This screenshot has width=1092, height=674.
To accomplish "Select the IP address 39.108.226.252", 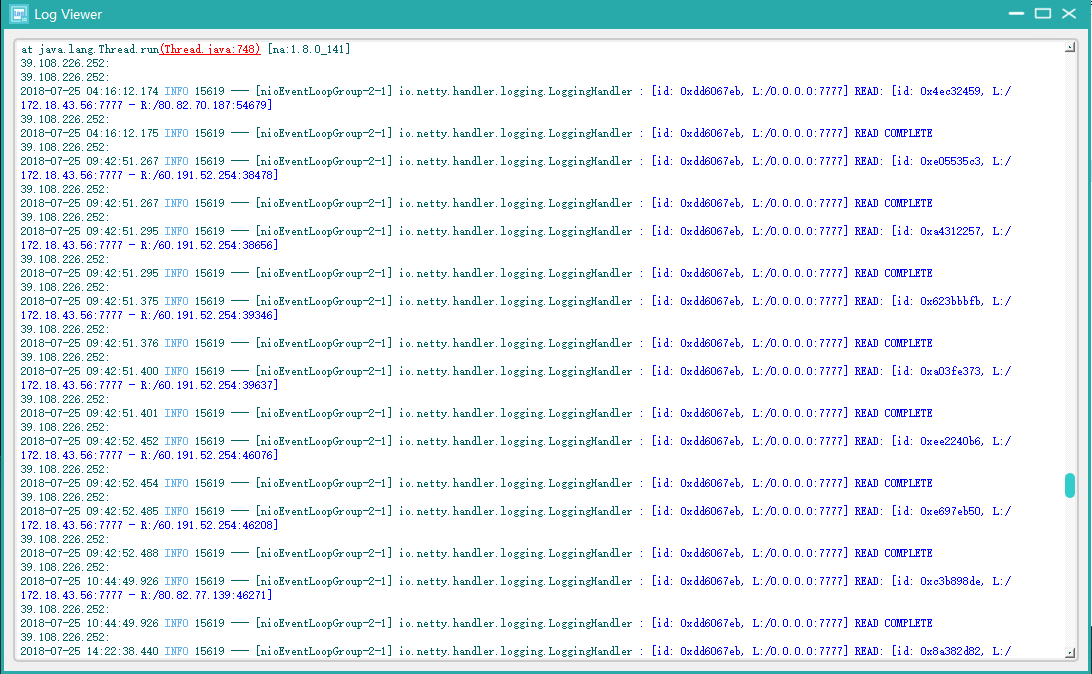I will (x=60, y=62).
